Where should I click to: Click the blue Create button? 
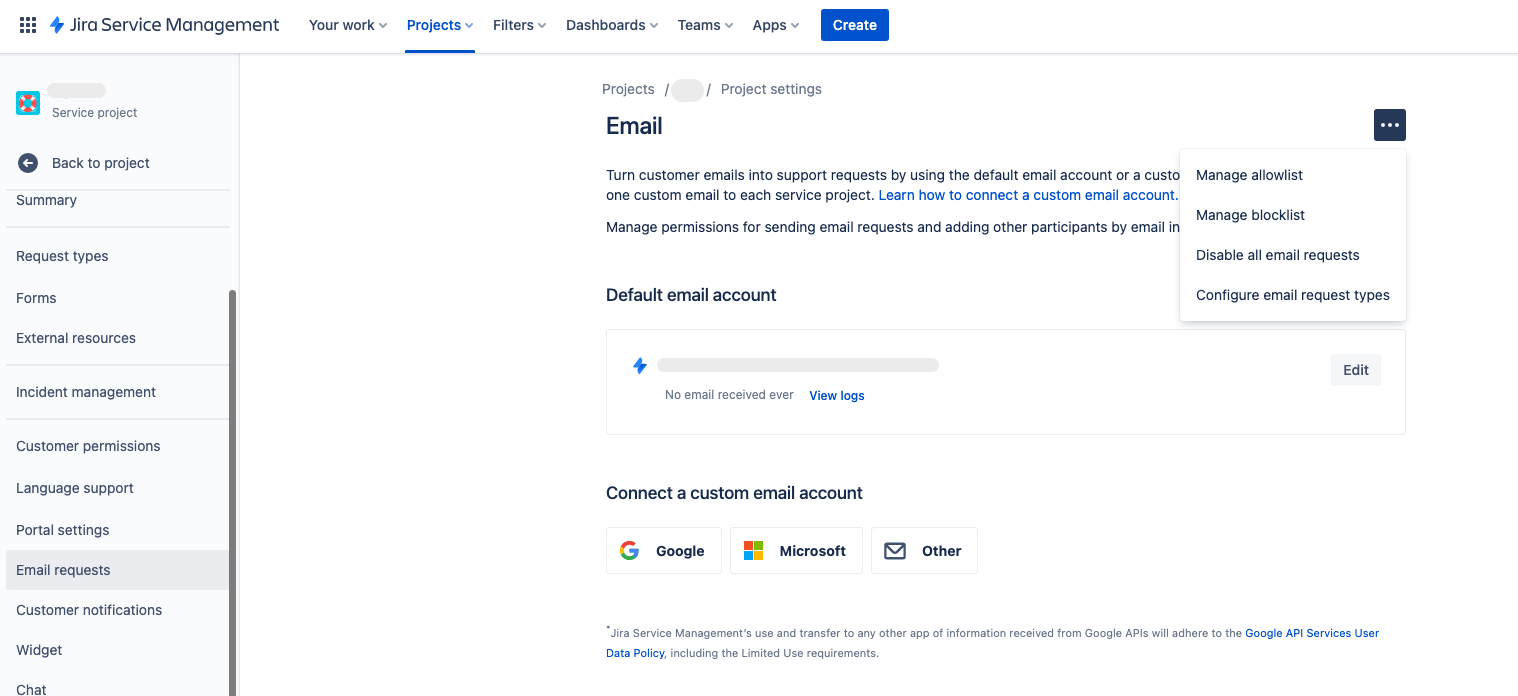point(855,25)
